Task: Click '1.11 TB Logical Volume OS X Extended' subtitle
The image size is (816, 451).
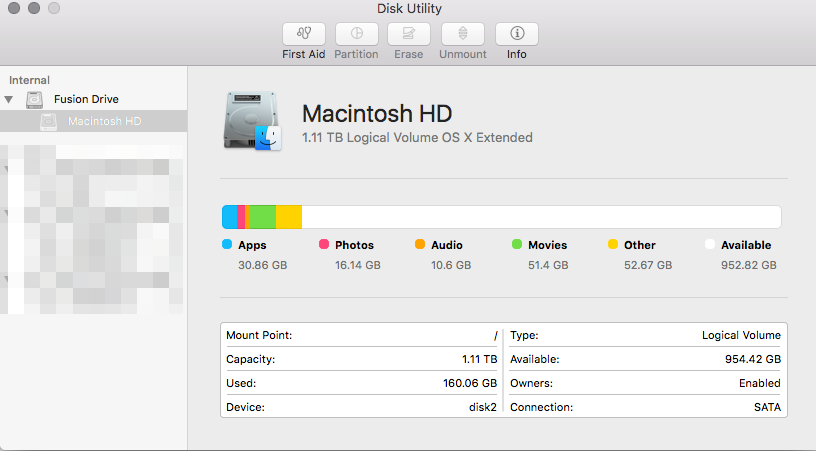Action: tap(417, 137)
